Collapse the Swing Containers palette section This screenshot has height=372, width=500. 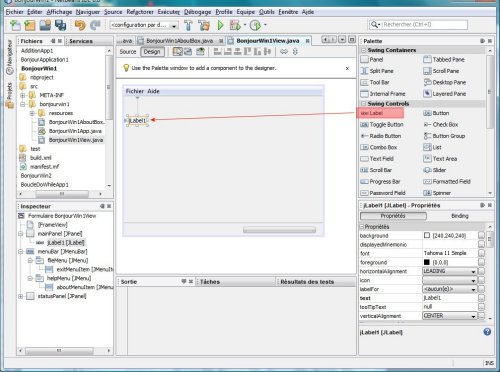tap(364, 50)
